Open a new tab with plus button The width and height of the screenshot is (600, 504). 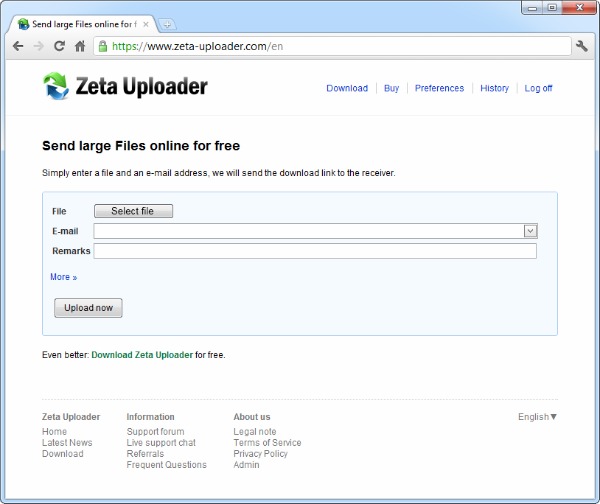tap(167, 25)
